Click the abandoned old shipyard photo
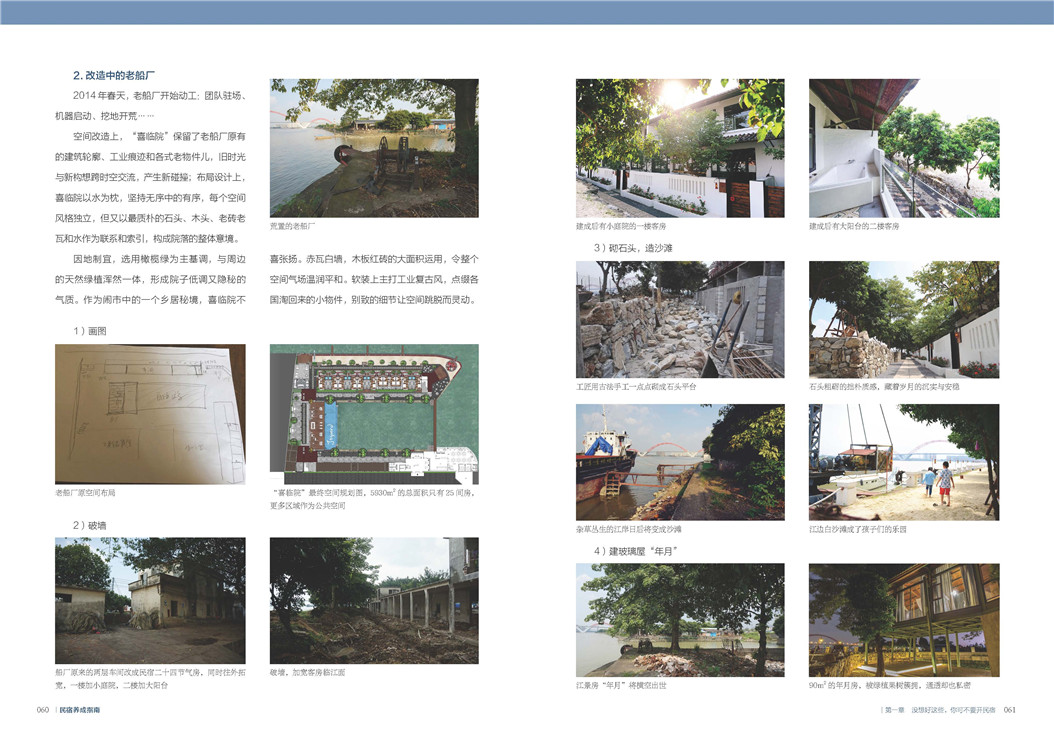The width and height of the screenshot is (1054, 750). coord(374,148)
